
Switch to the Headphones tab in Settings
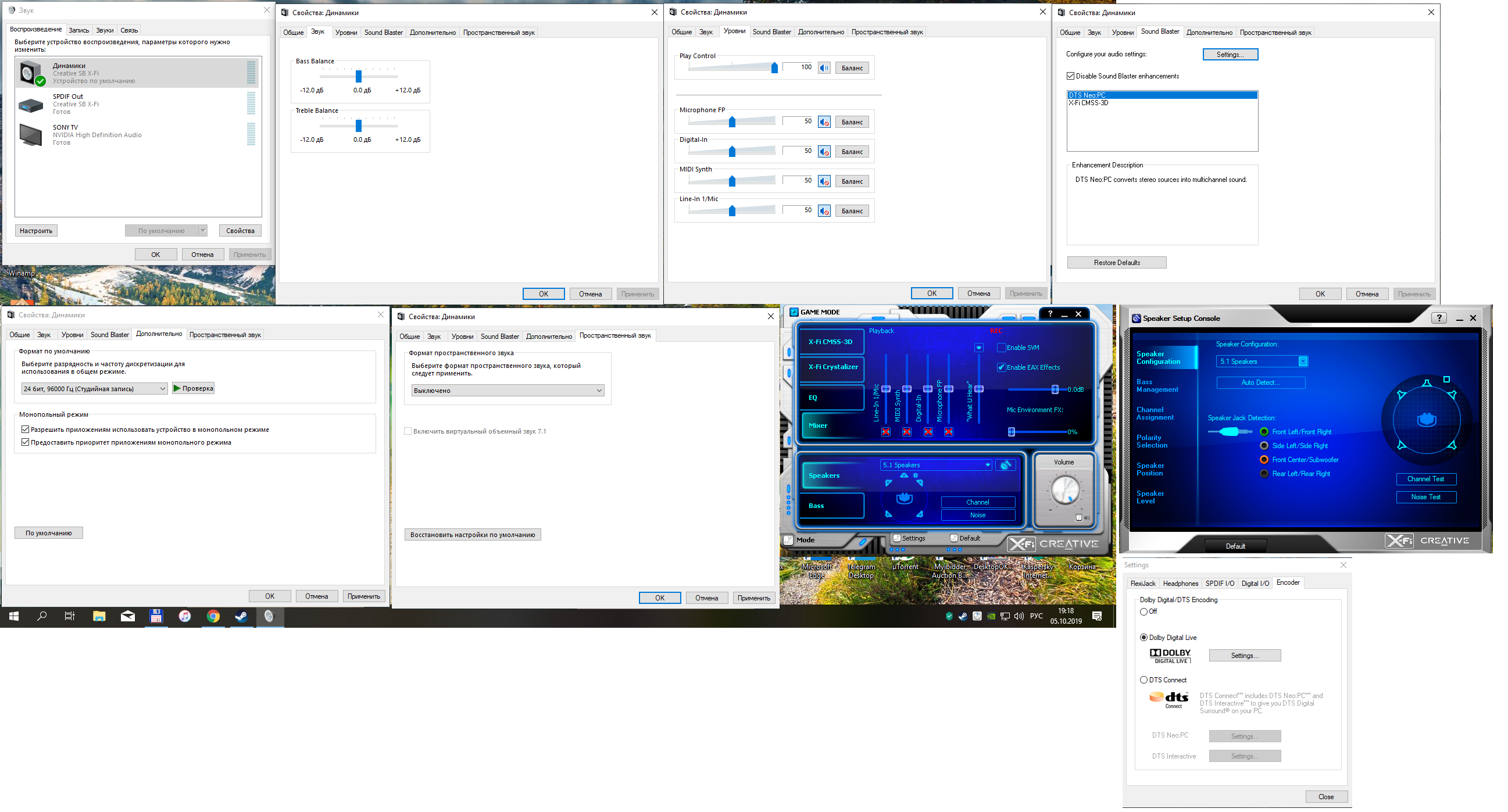pos(1180,584)
